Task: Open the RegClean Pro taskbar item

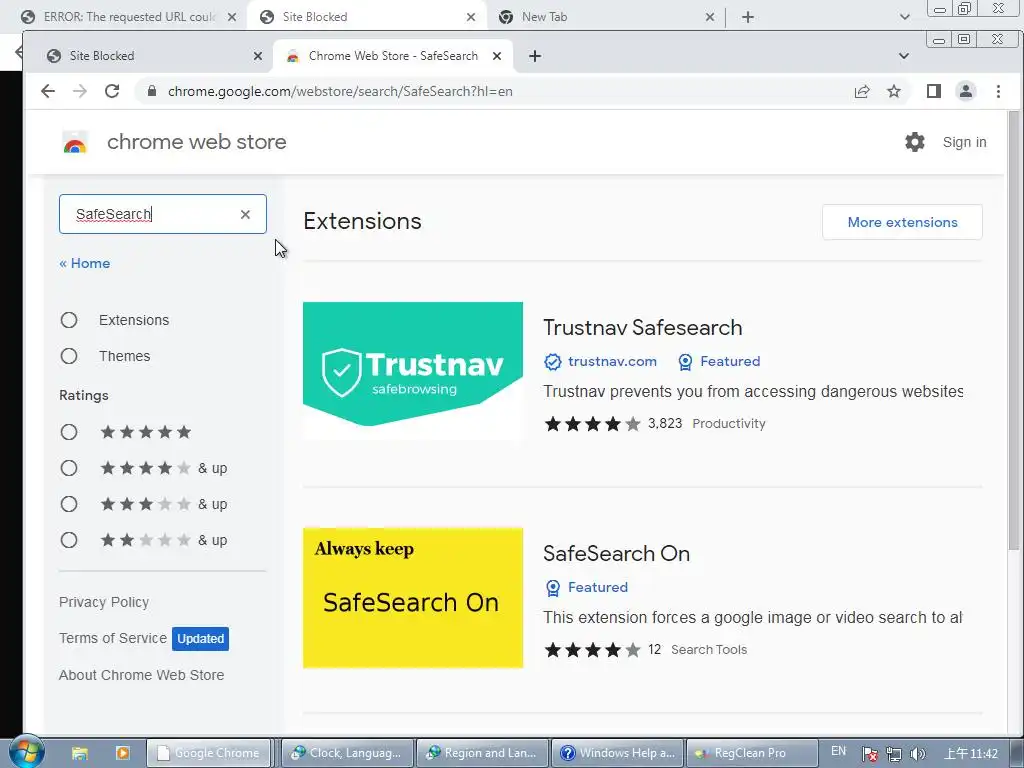Action: tap(752, 753)
